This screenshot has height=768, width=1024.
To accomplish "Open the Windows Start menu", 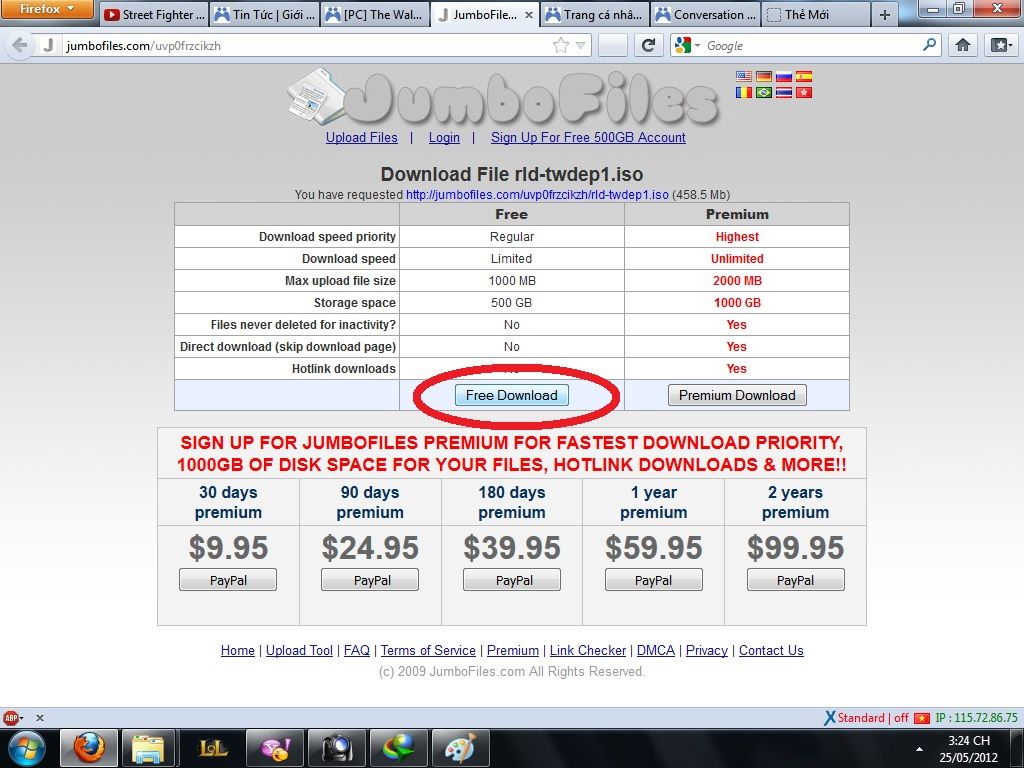I will 26,748.
